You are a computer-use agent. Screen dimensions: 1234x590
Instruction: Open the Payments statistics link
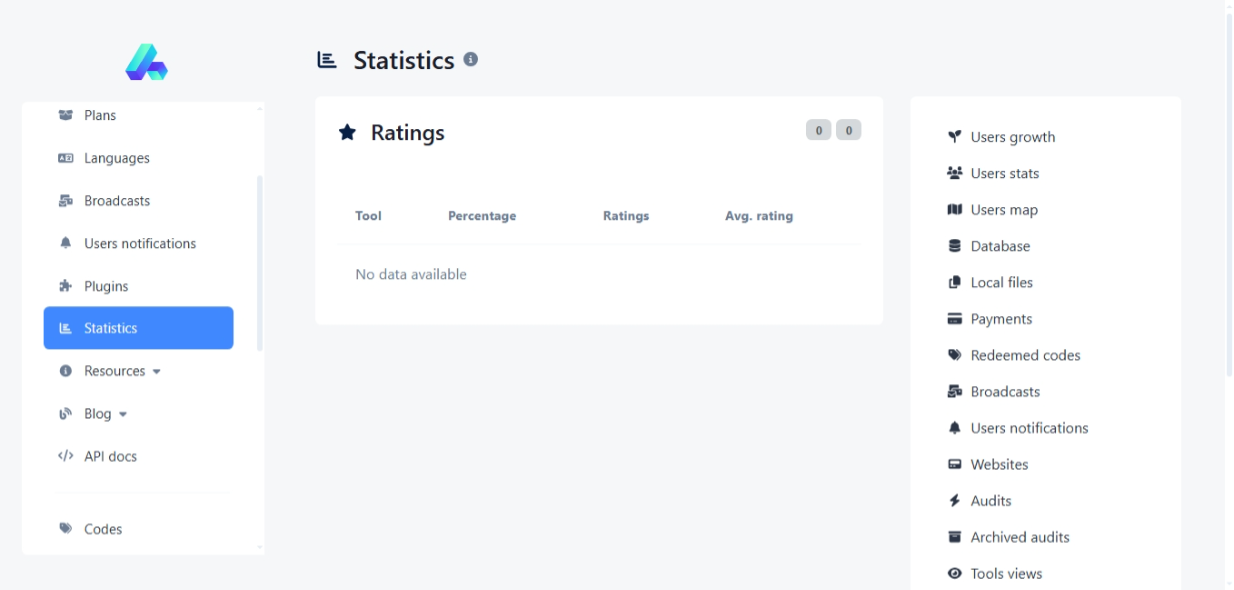coord(1001,319)
